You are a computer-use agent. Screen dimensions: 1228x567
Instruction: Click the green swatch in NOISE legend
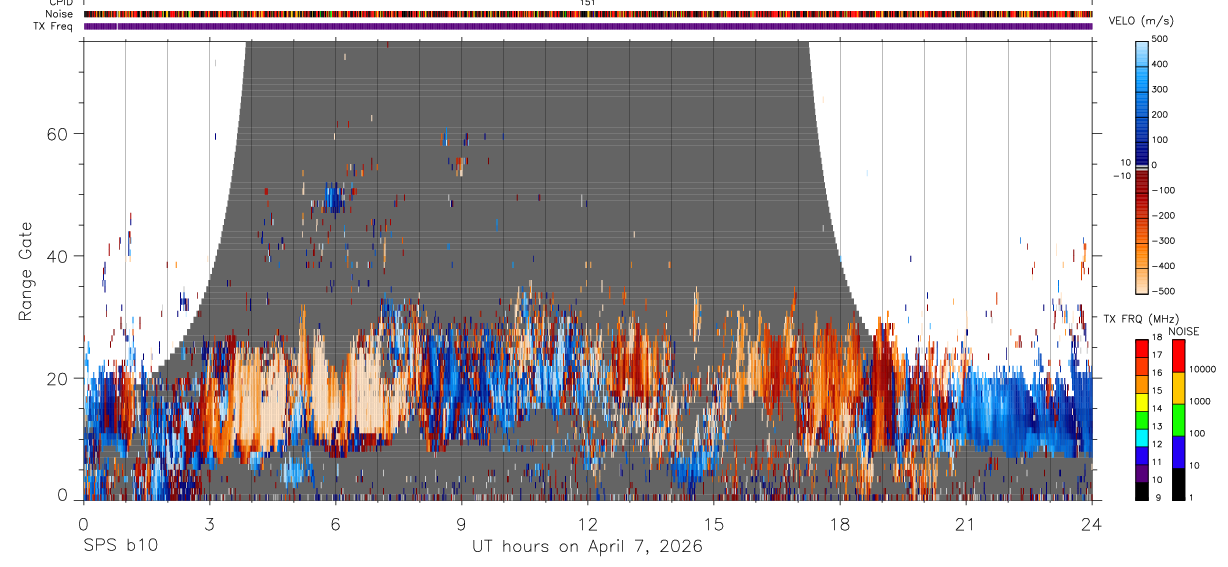[1178, 419]
